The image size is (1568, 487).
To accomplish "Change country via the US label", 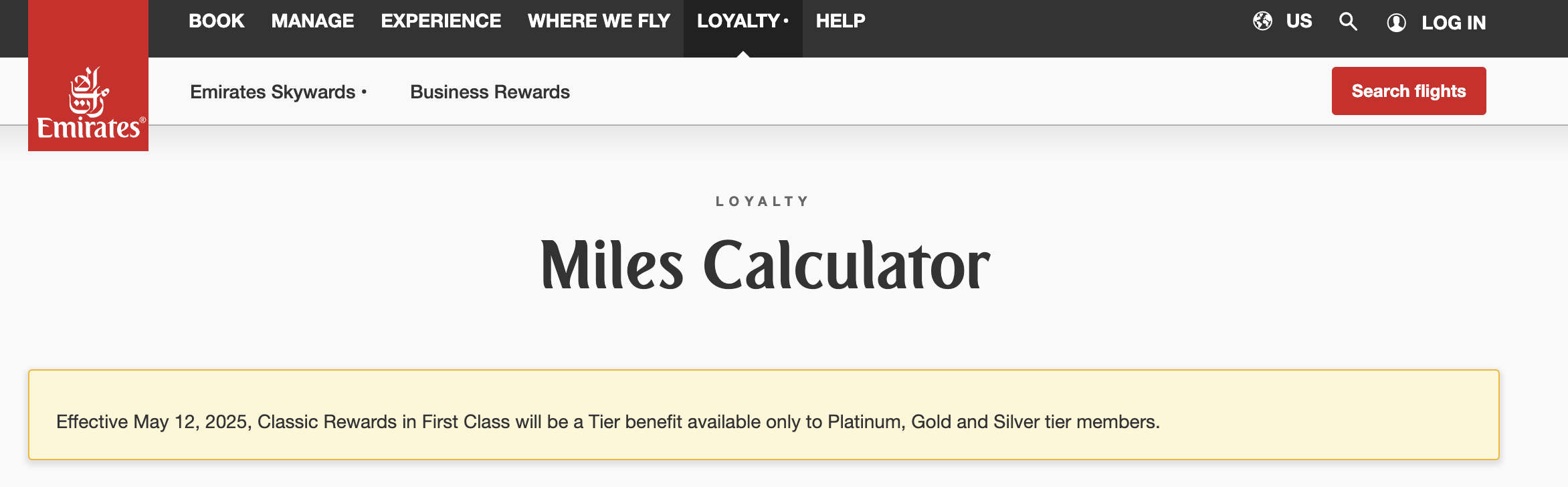I will coord(1299,21).
